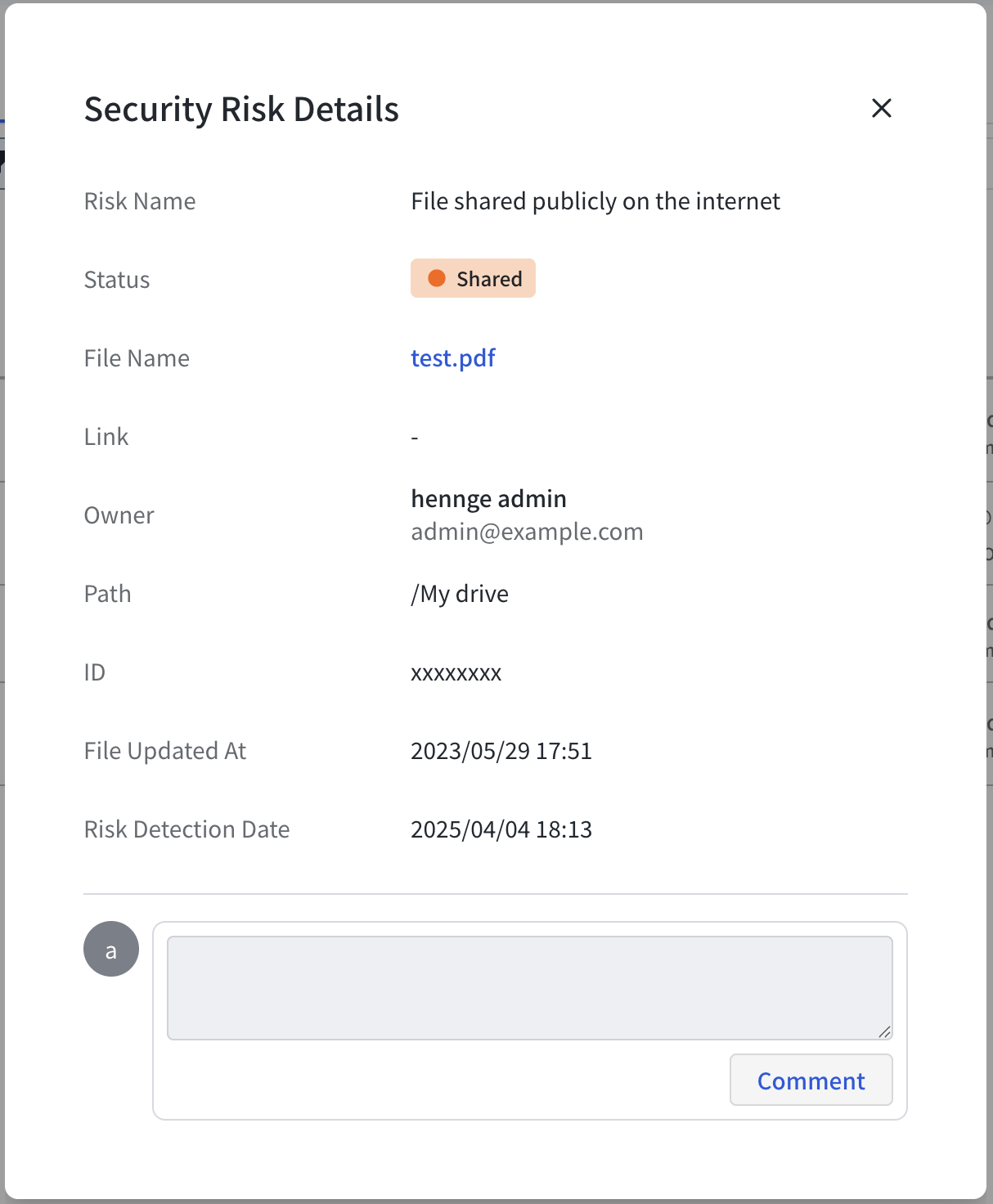Click the path value /My drive
Viewport: 993px width, 1204px height.
(460, 594)
